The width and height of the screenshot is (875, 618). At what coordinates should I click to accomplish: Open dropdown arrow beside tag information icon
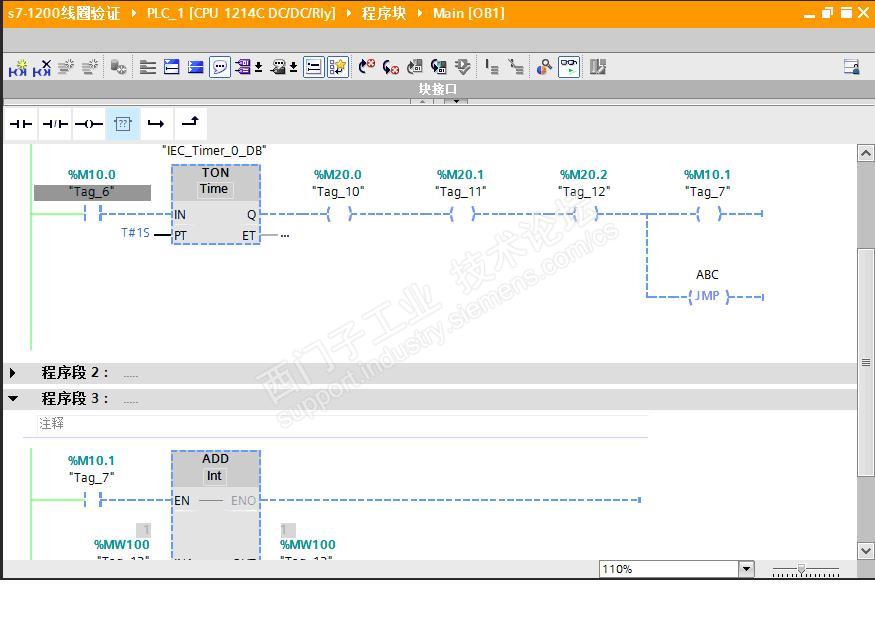[293, 68]
